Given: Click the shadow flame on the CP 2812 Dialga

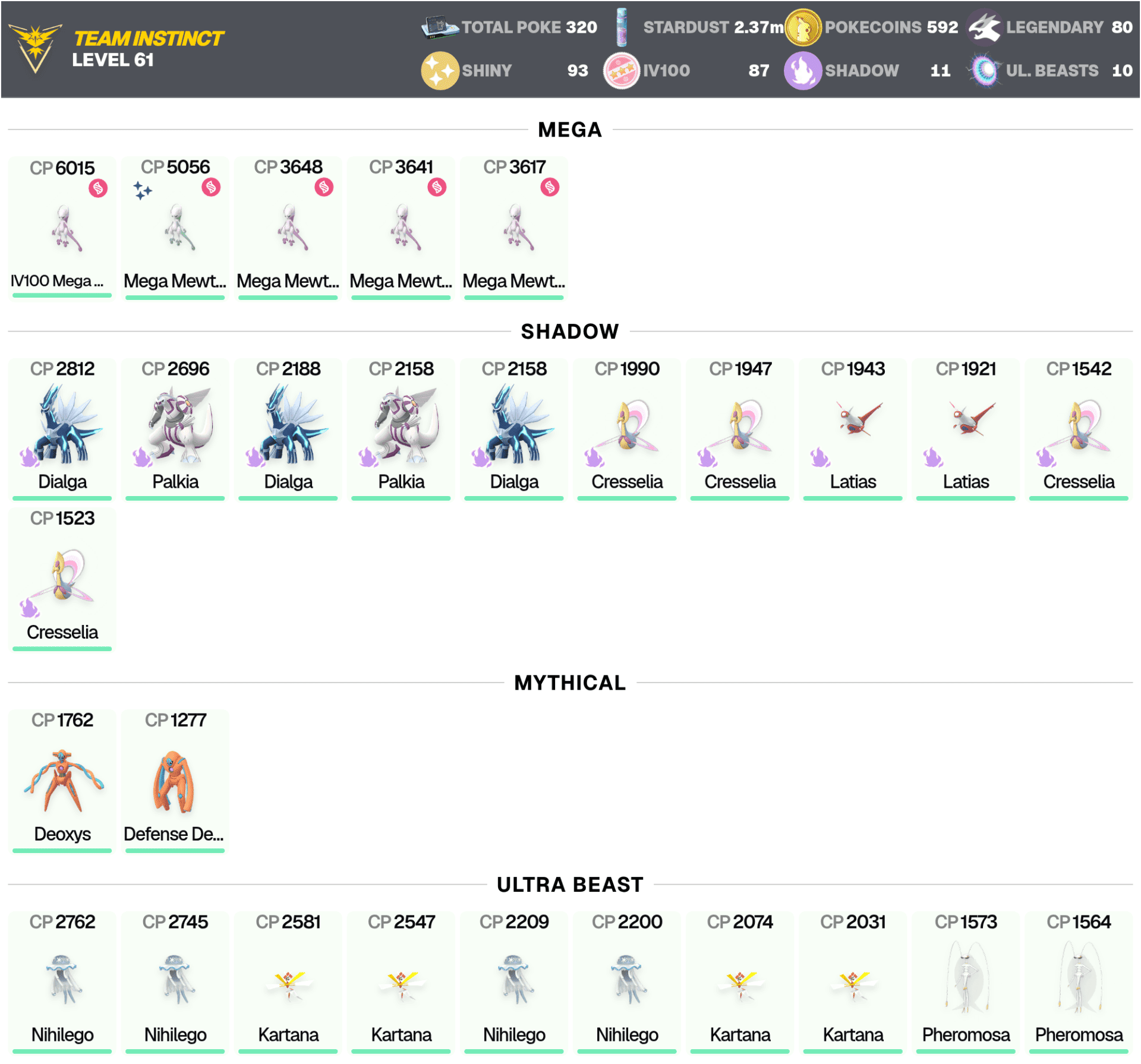Looking at the screenshot, I should tap(29, 457).
